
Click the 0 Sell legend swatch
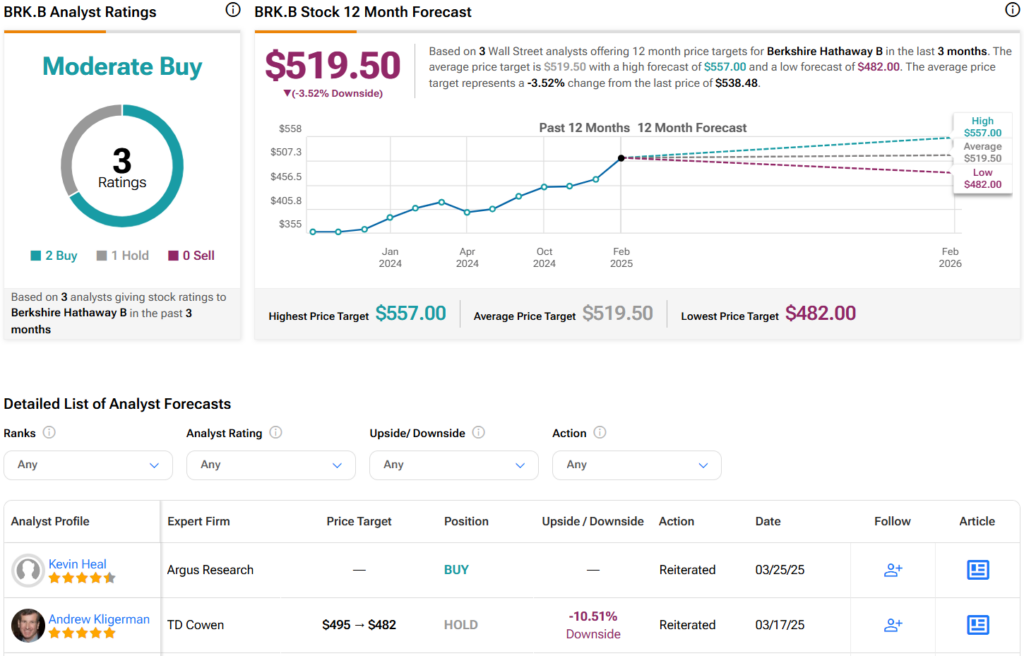173,255
